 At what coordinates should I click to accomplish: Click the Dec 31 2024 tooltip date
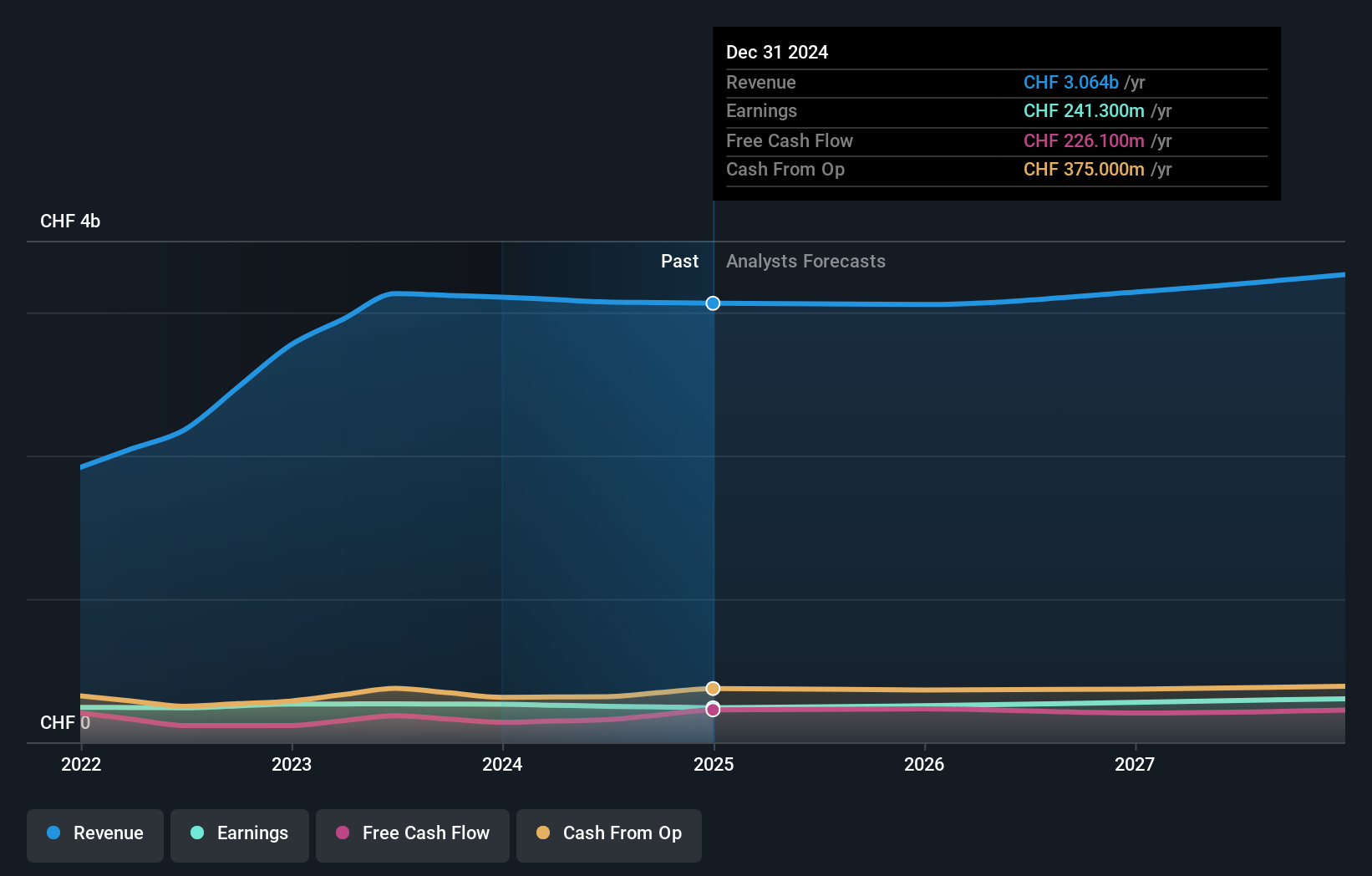coord(777,52)
